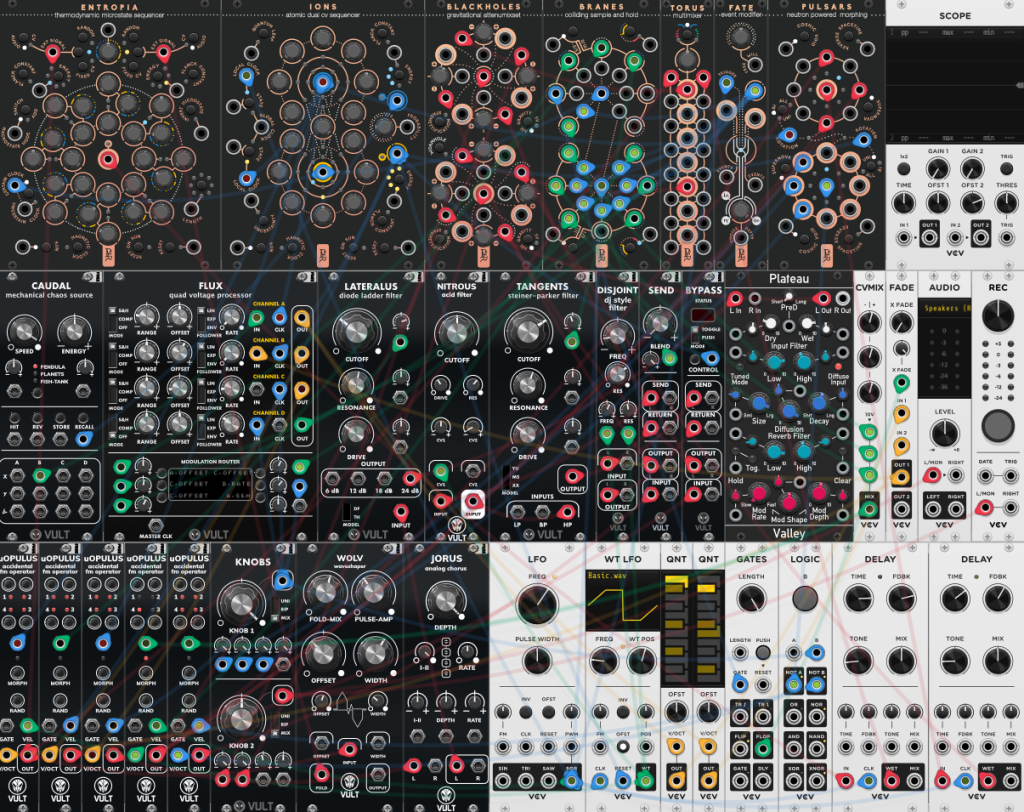Click the Jorus DEPTH knob
This screenshot has height=812, width=1024.
(x=445, y=600)
